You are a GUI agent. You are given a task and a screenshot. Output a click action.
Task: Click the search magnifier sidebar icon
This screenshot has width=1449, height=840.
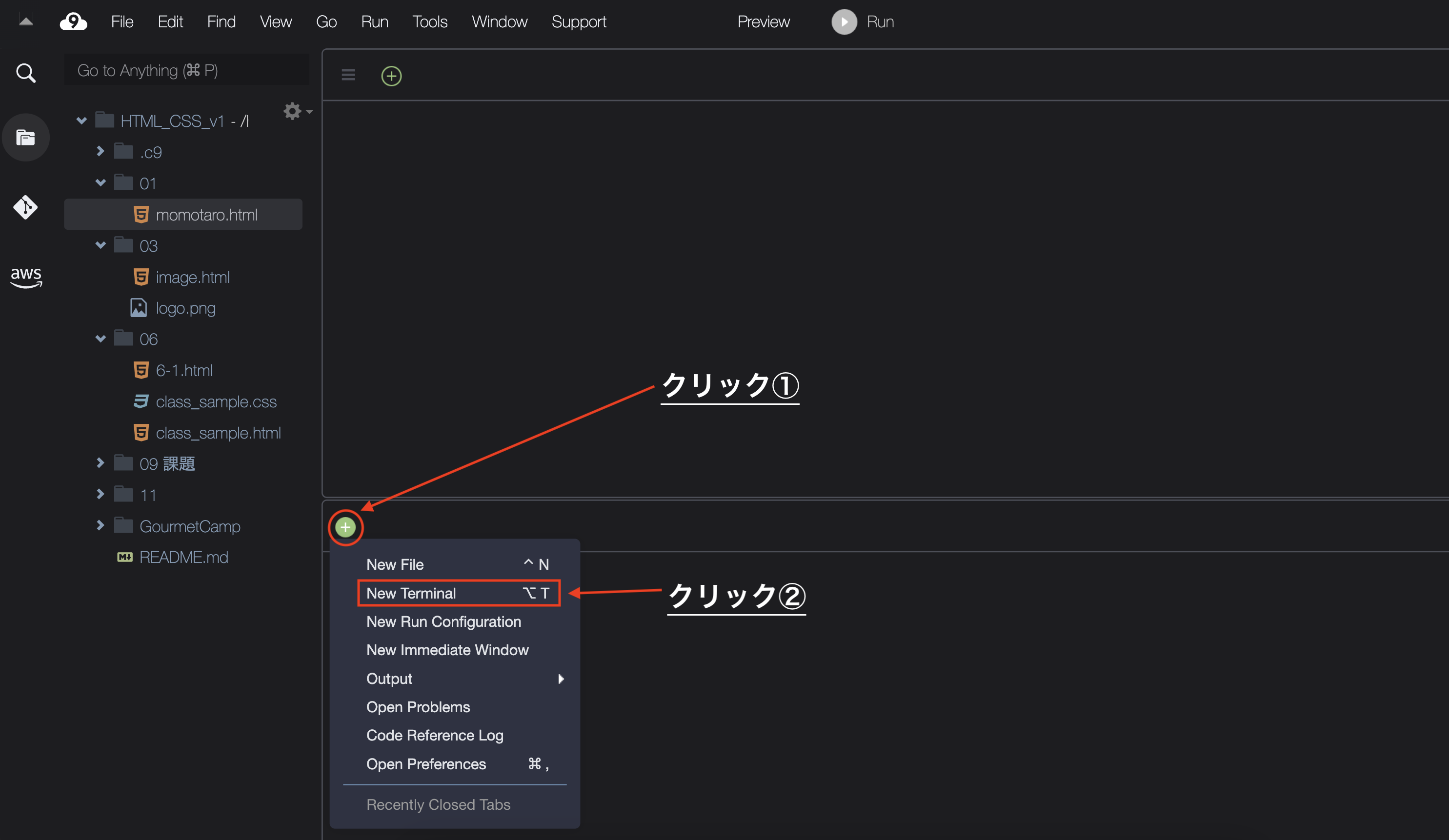pyautogui.click(x=25, y=73)
